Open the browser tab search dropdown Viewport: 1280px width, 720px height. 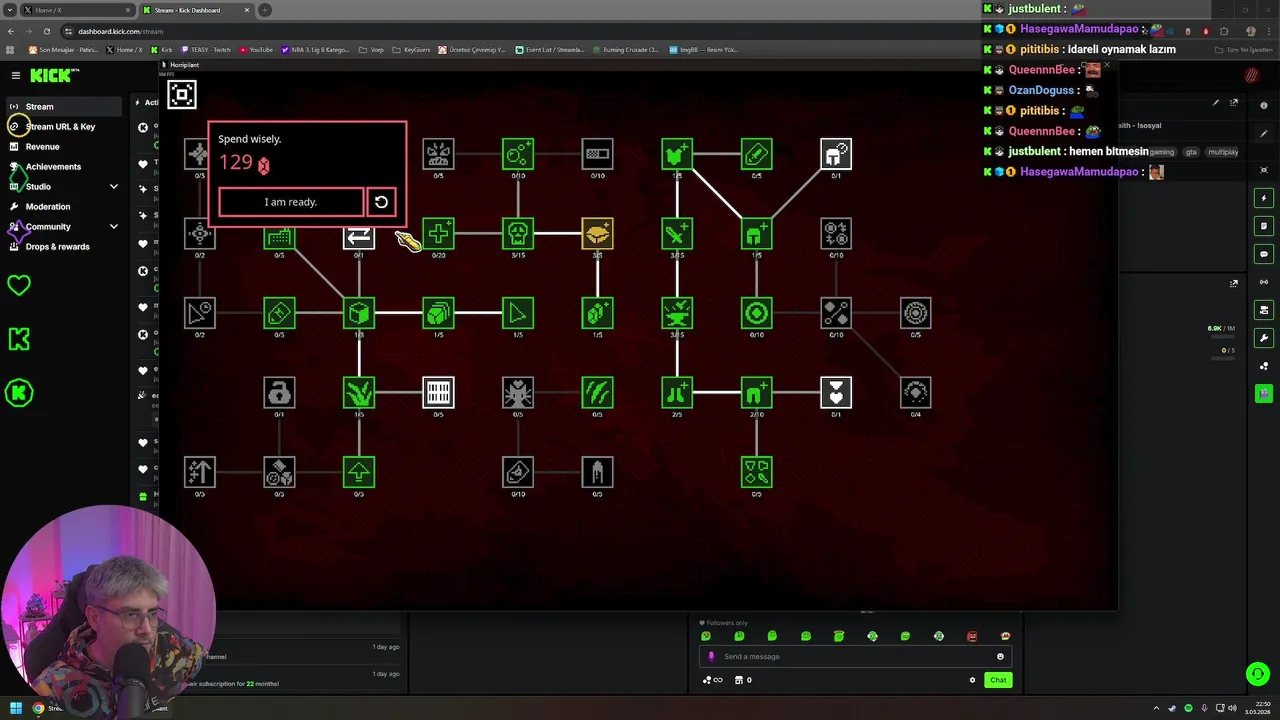tap(9, 10)
